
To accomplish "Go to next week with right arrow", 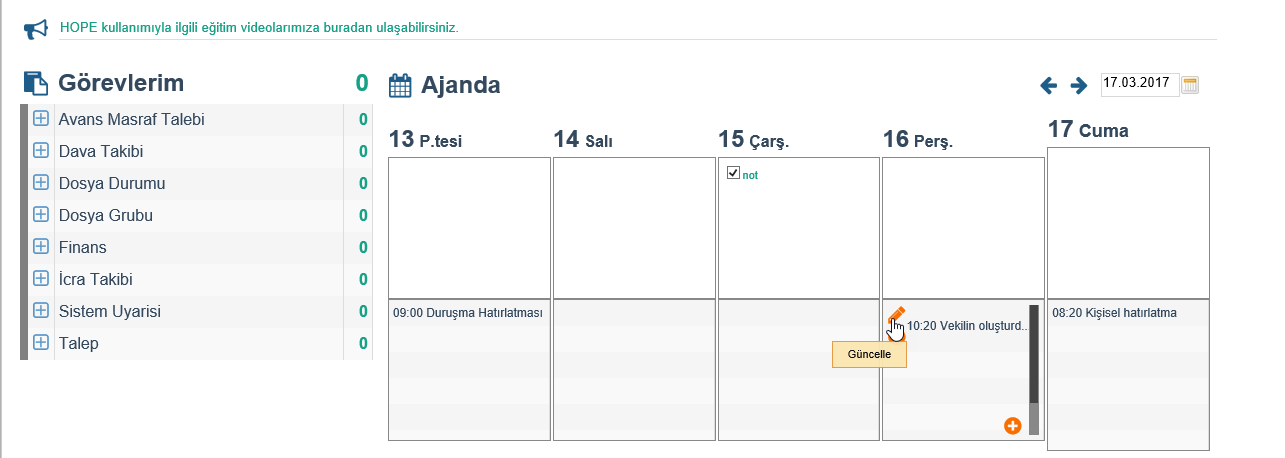I will click(x=1079, y=86).
